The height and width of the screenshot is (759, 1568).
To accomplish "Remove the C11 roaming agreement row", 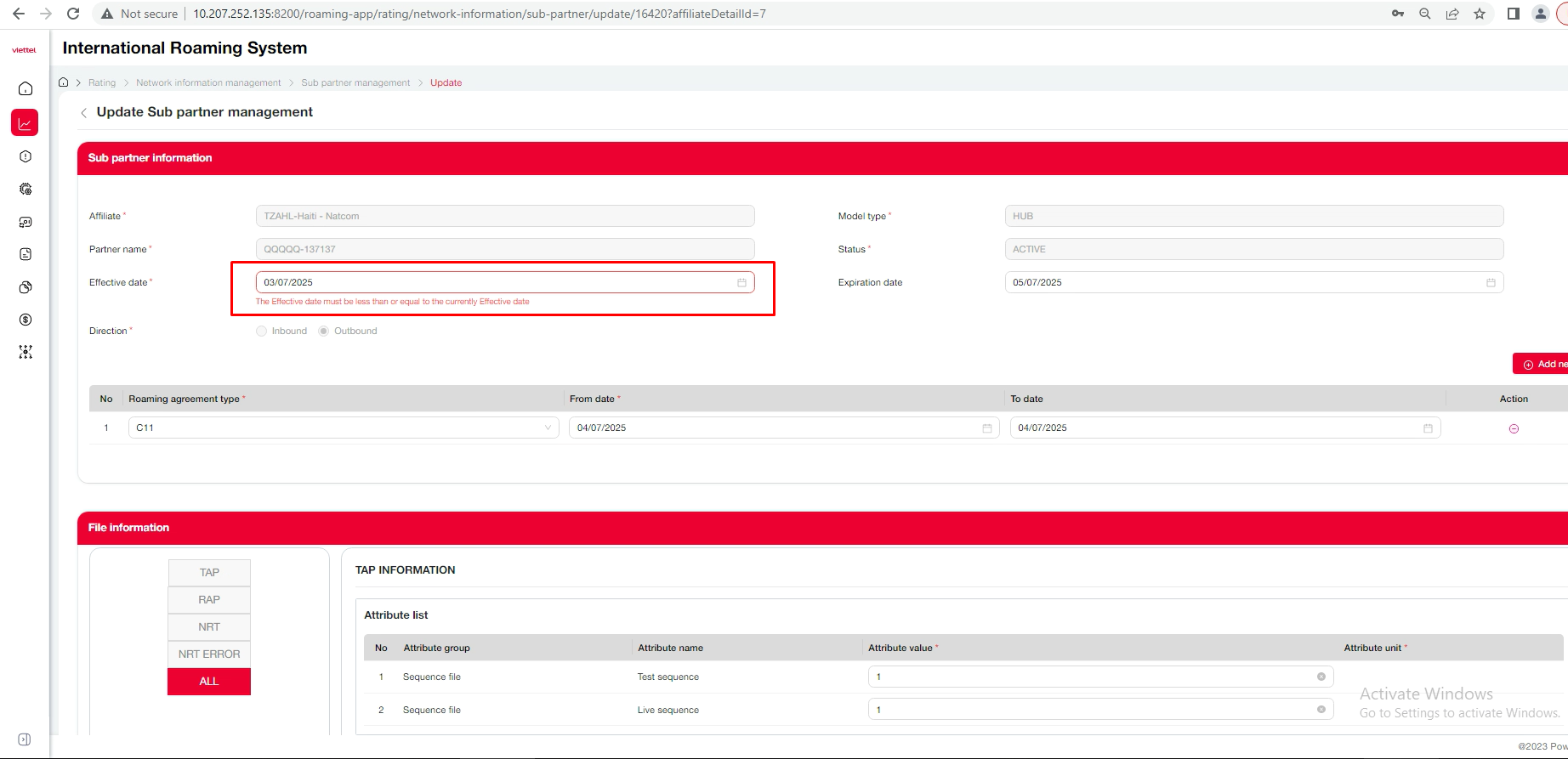I will tap(1514, 428).
